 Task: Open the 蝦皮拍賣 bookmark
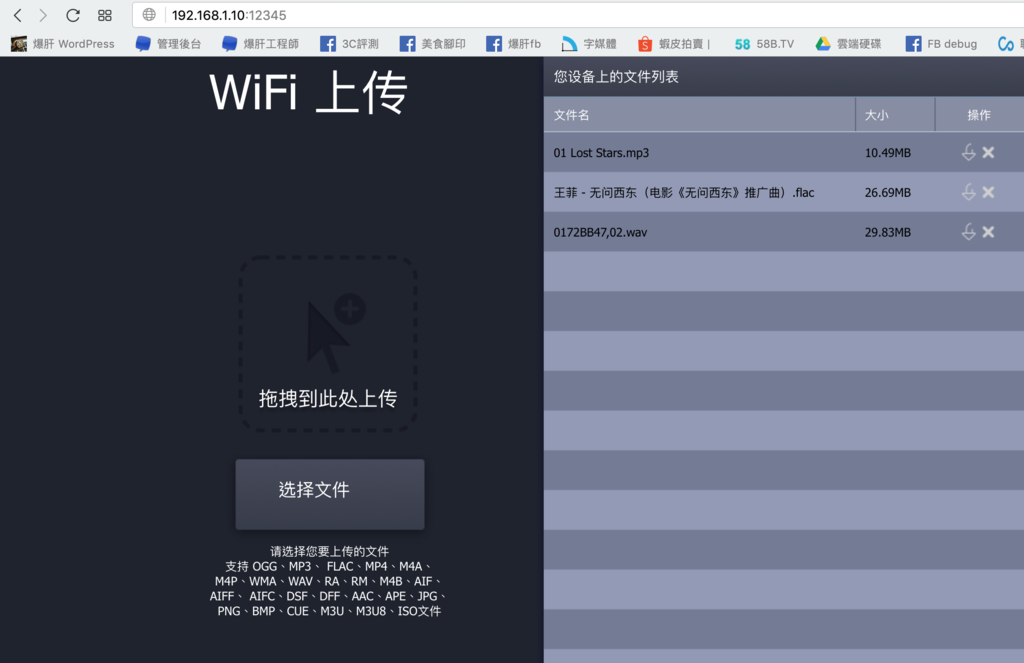click(x=674, y=44)
